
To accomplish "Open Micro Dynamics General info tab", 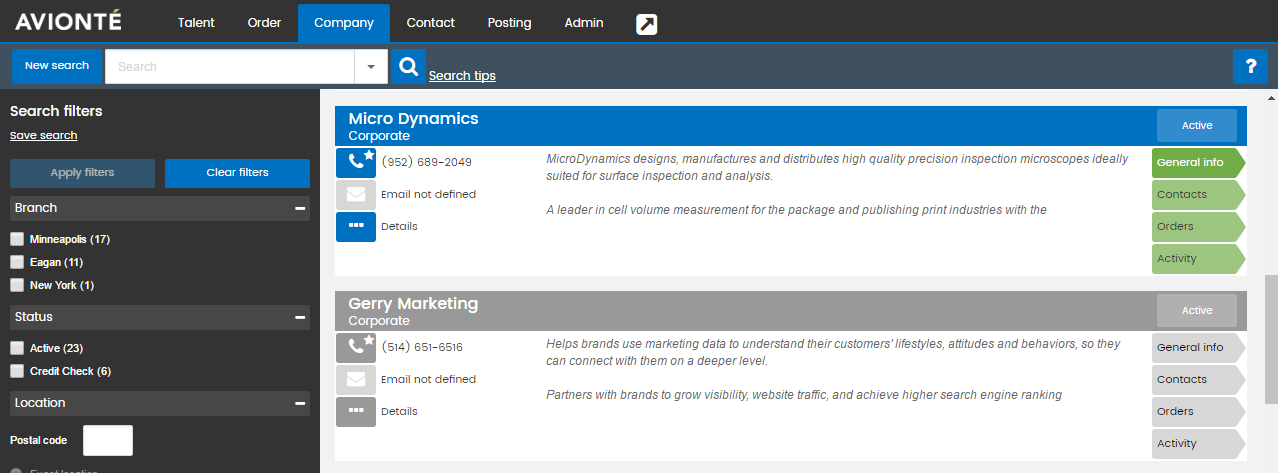I will 1198,162.
